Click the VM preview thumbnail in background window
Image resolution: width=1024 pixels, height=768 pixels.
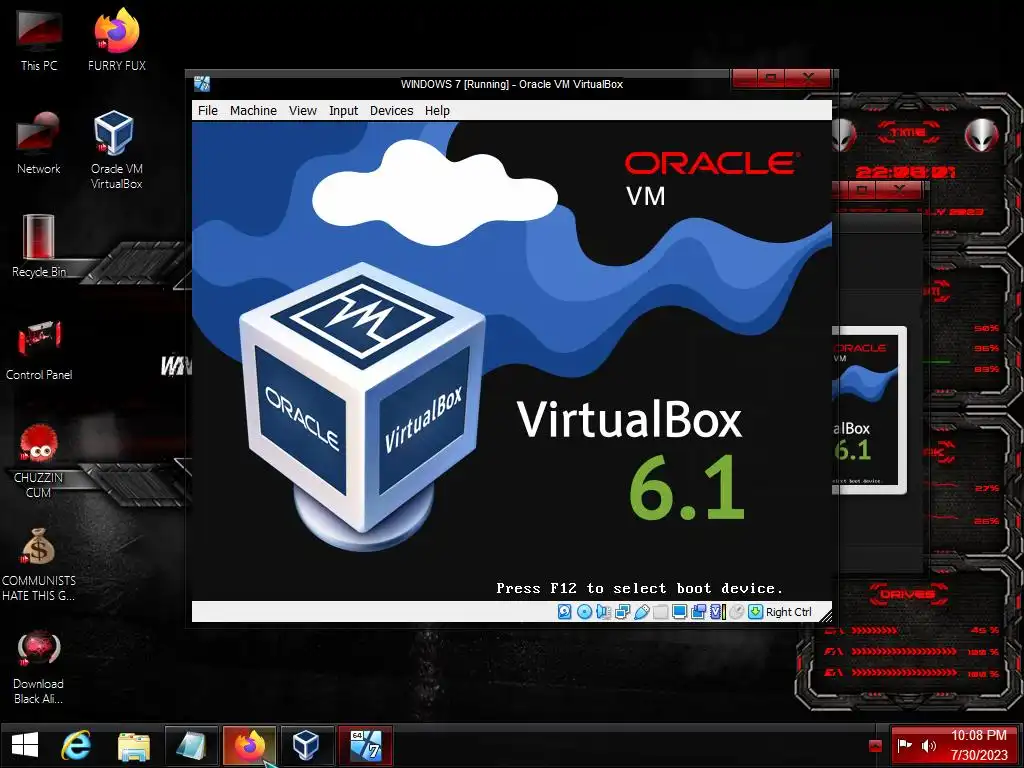869,411
